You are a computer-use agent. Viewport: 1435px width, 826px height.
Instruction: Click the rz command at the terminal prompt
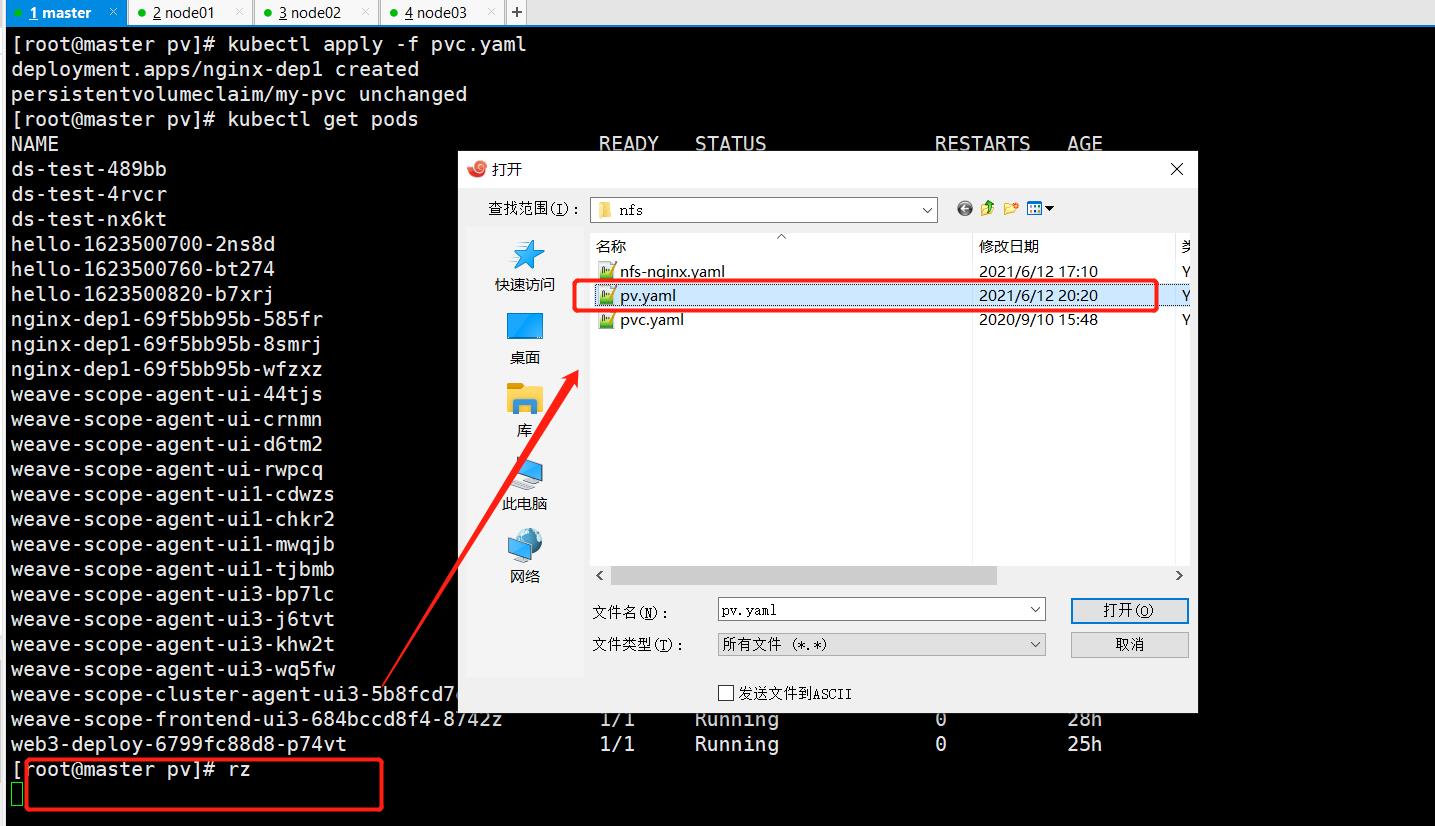click(238, 769)
